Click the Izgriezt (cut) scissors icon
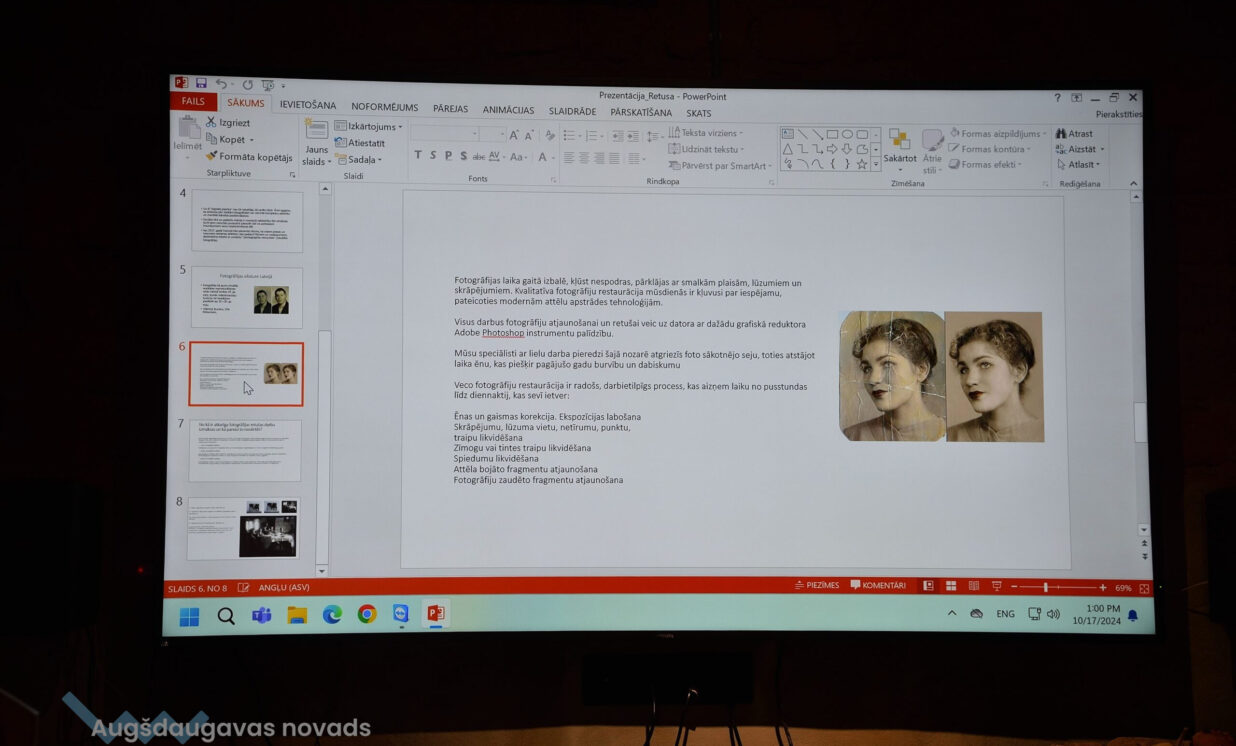 point(211,123)
